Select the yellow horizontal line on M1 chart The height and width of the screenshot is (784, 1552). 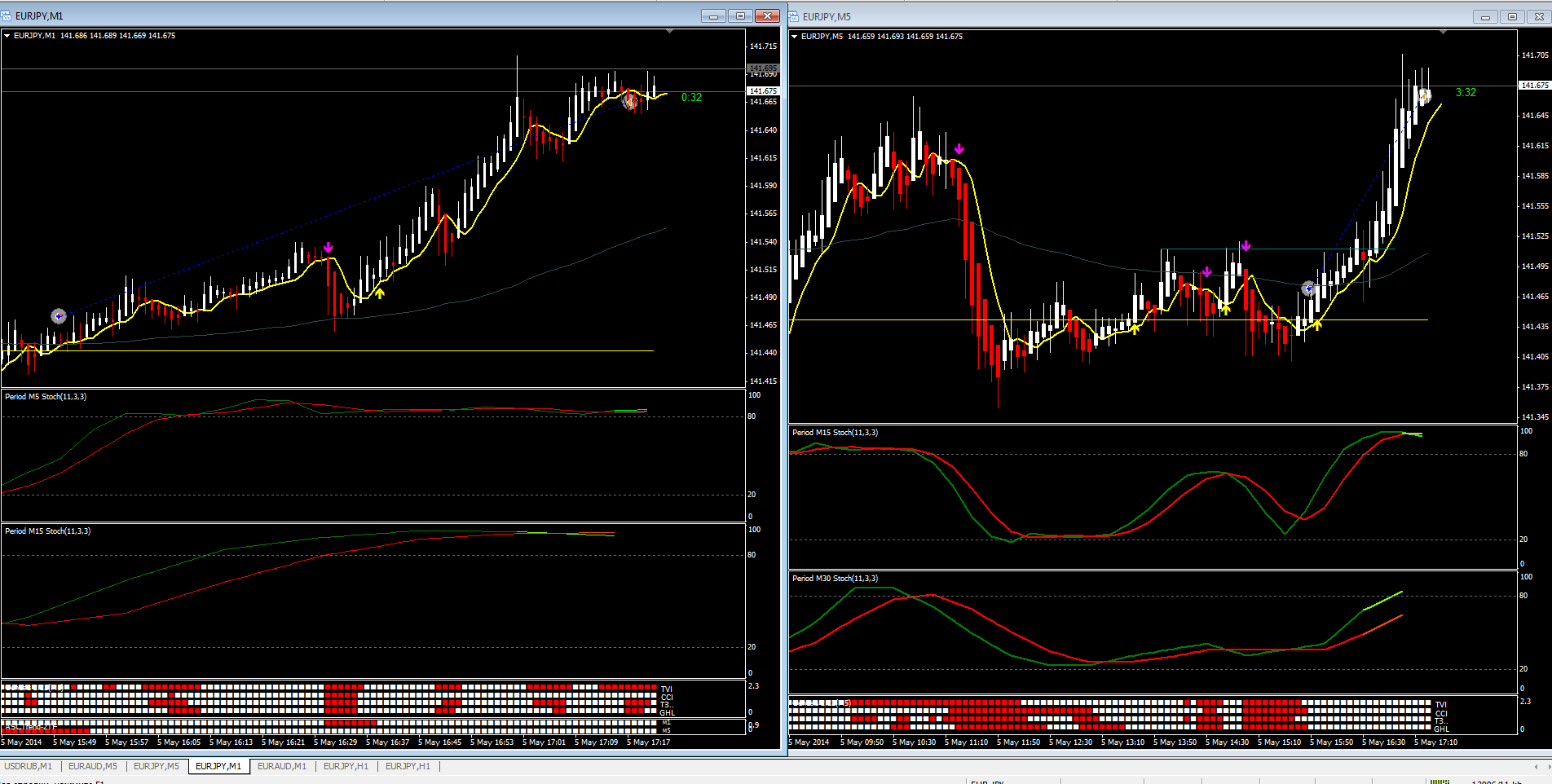tap(326, 351)
